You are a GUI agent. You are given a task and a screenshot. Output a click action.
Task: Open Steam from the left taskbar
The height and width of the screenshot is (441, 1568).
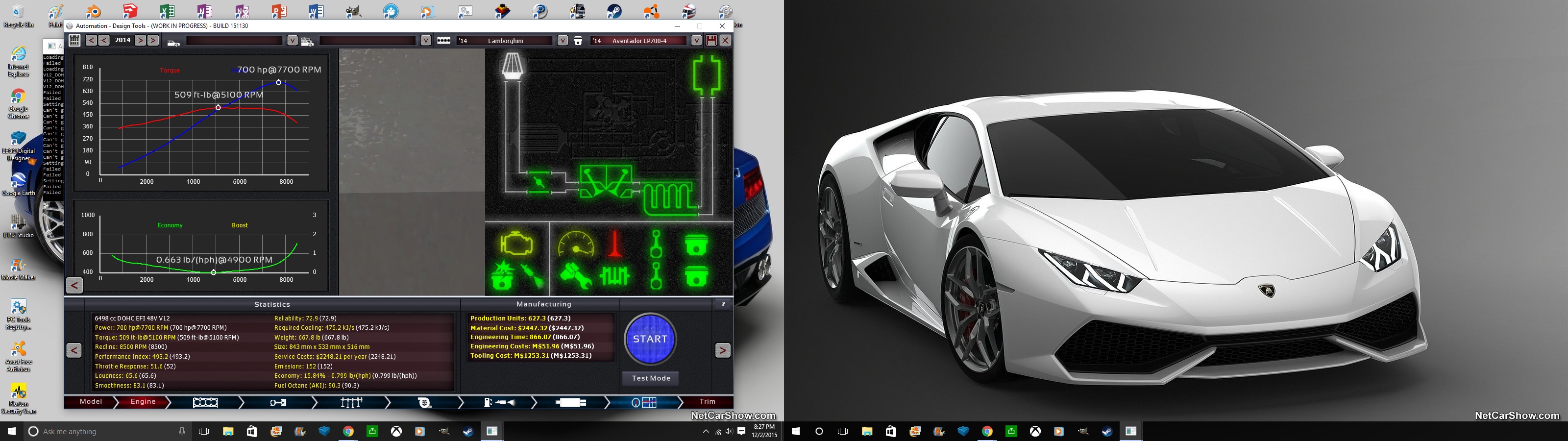pos(468,431)
